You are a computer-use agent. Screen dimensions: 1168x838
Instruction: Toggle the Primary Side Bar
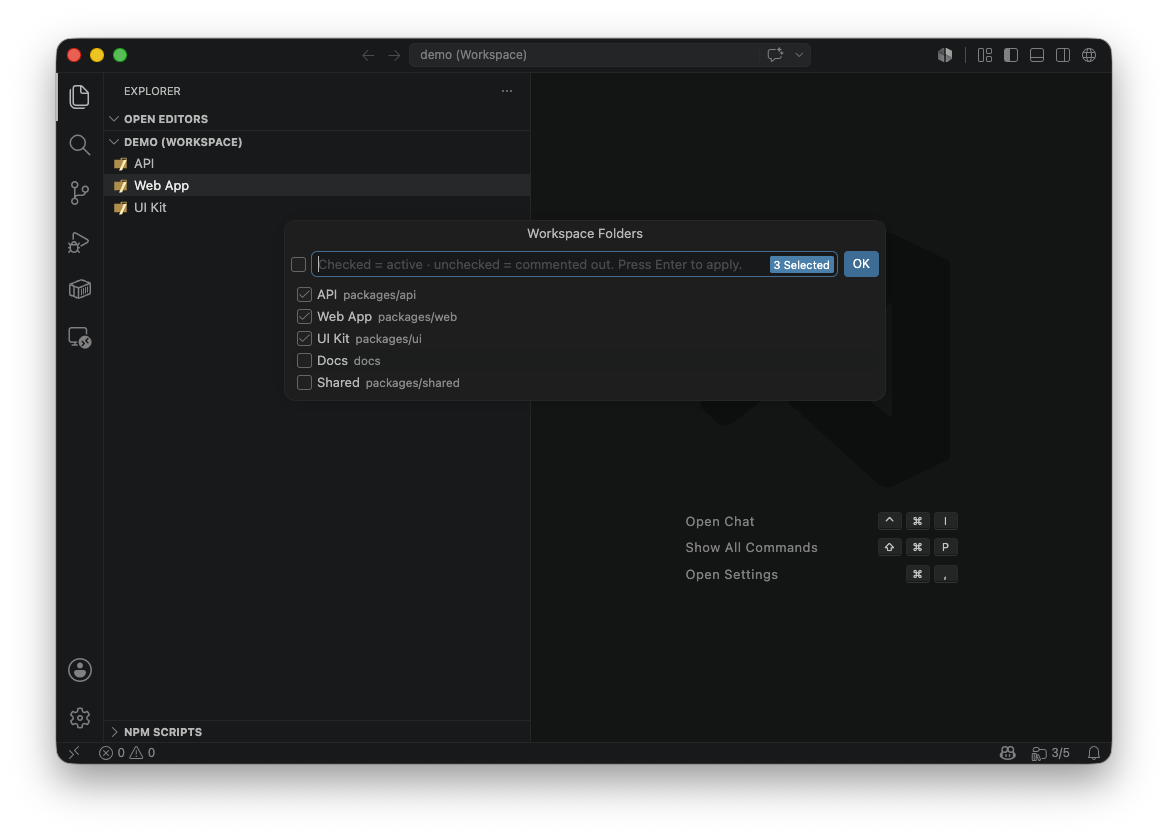click(1011, 55)
